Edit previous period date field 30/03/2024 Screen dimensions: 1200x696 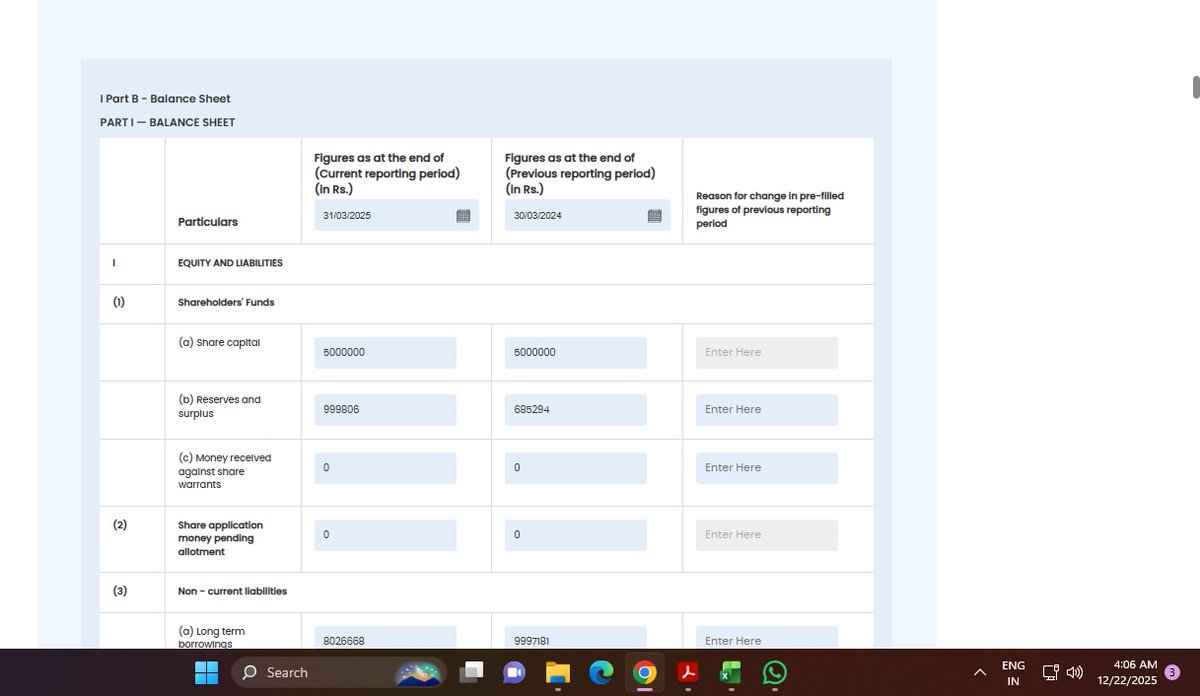coord(587,215)
